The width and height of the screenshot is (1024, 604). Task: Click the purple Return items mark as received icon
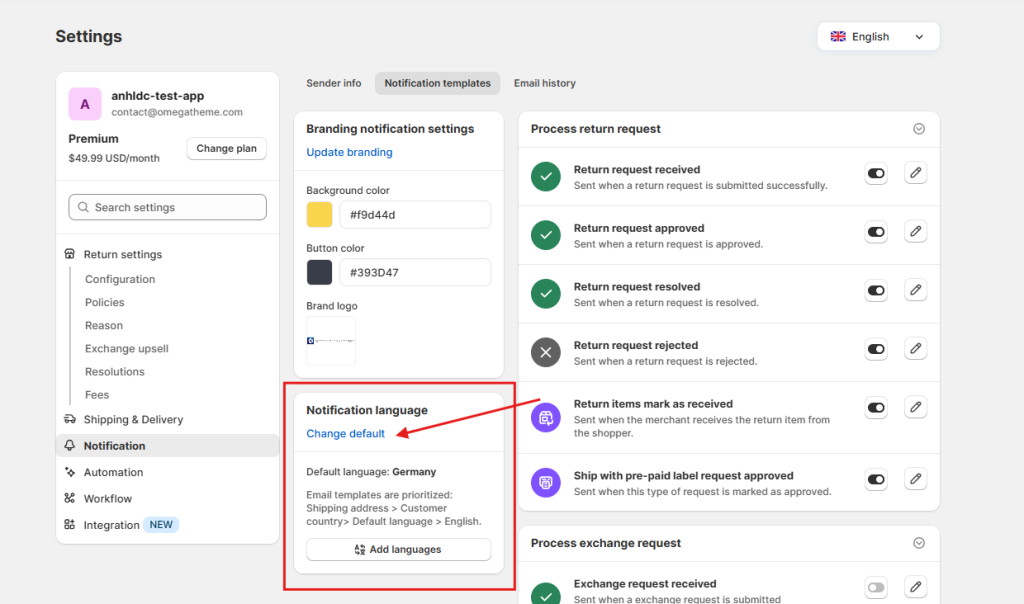click(545, 416)
